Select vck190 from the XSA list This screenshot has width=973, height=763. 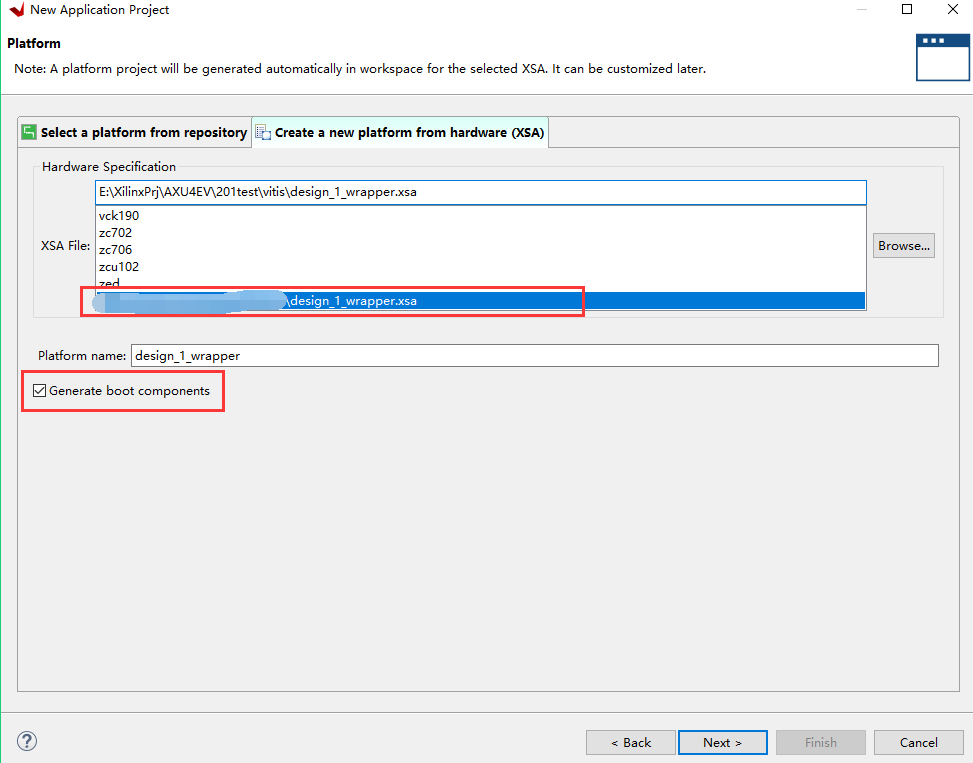pyautogui.click(x=481, y=216)
